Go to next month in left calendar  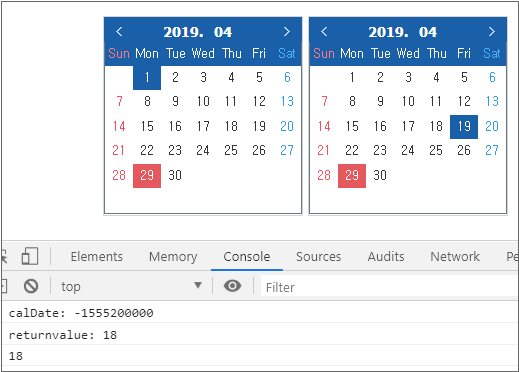click(x=287, y=32)
